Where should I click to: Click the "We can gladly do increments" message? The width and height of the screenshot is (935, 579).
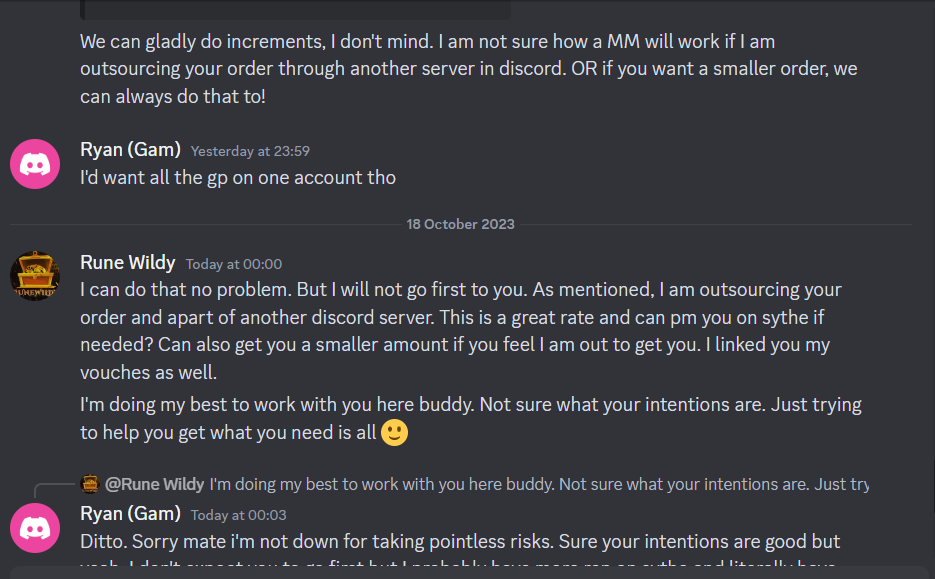(428, 70)
